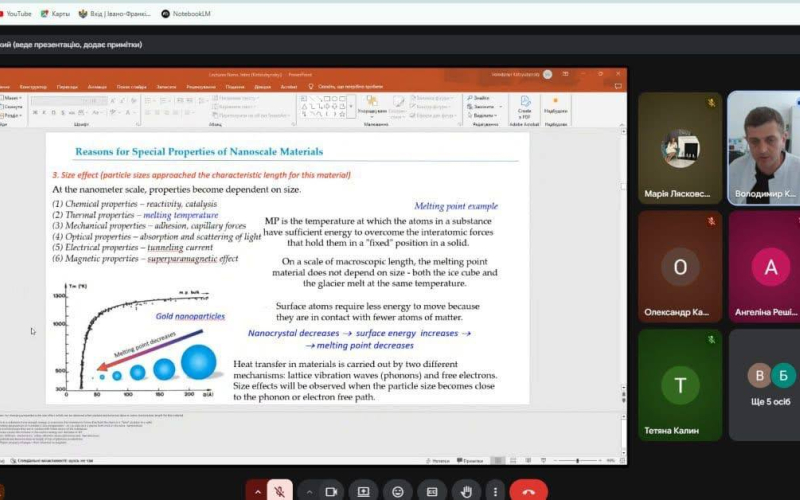Switch to Acrobat ribbon tab
The width and height of the screenshot is (800, 500).
(x=289, y=87)
